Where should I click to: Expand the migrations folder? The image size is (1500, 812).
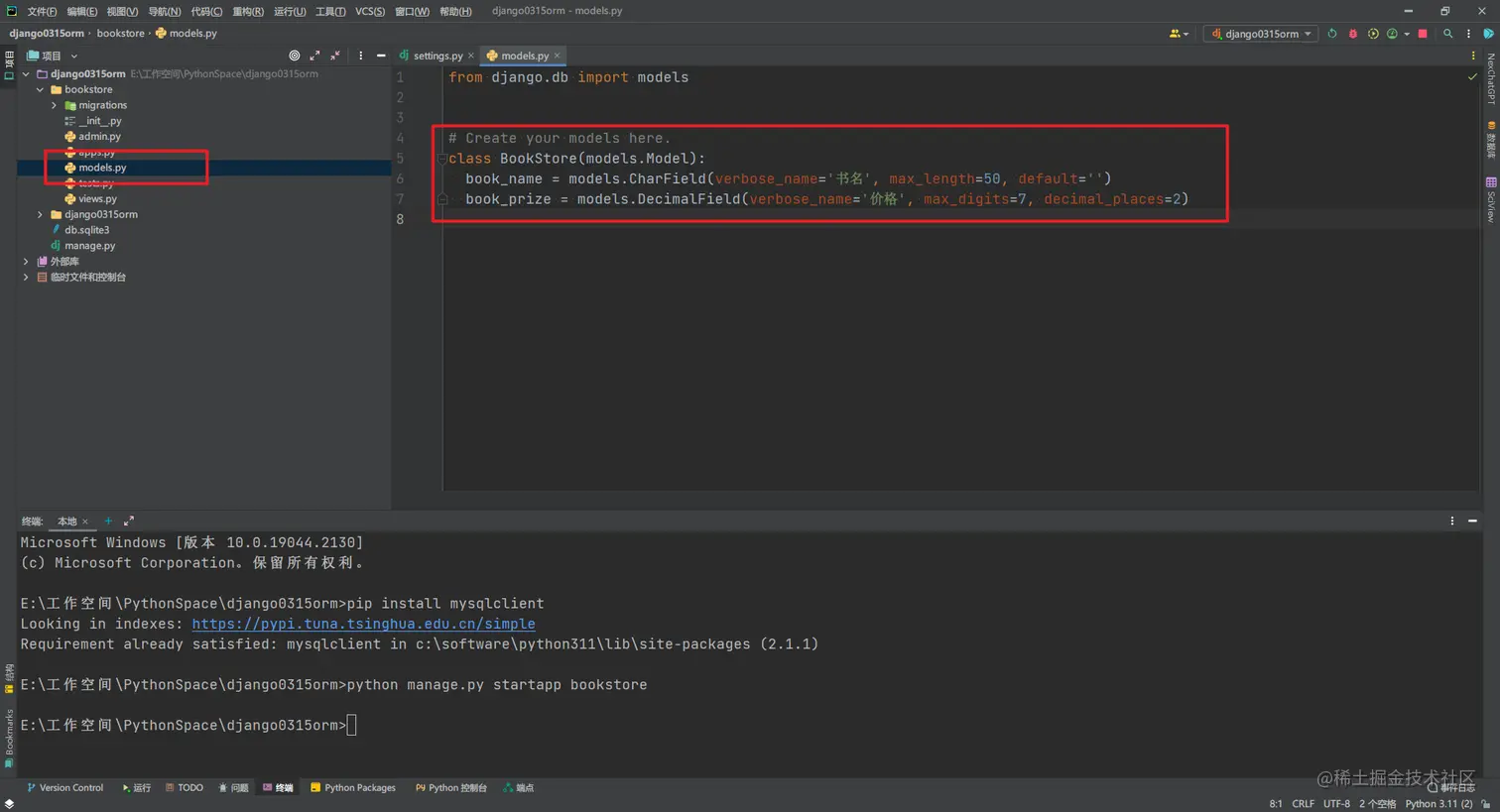tap(55, 105)
